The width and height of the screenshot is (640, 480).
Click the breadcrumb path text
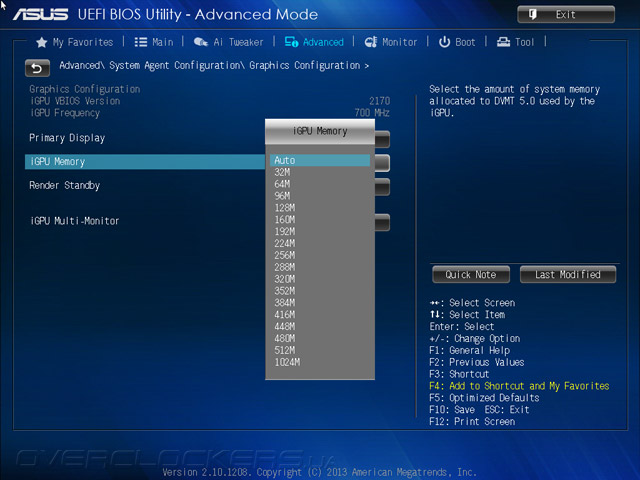(x=214, y=65)
